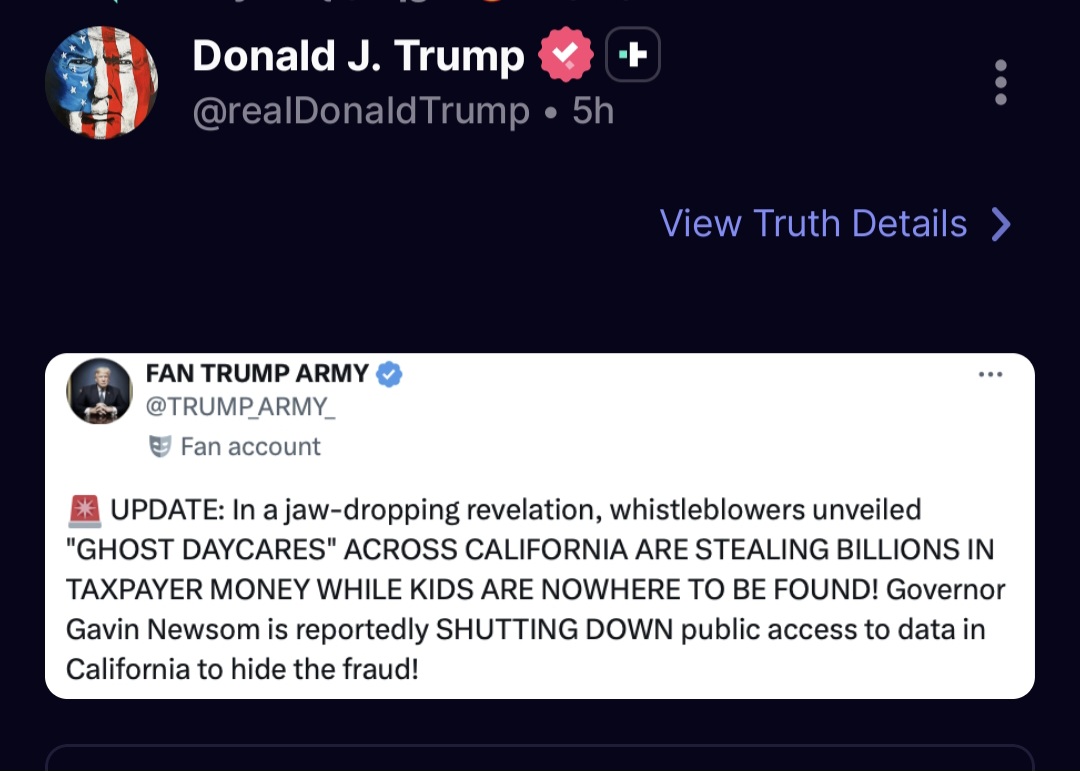Open the Truth+ badge icon beside the verified checkmark
The width and height of the screenshot is (1080, 771).
tap(634, 55)
